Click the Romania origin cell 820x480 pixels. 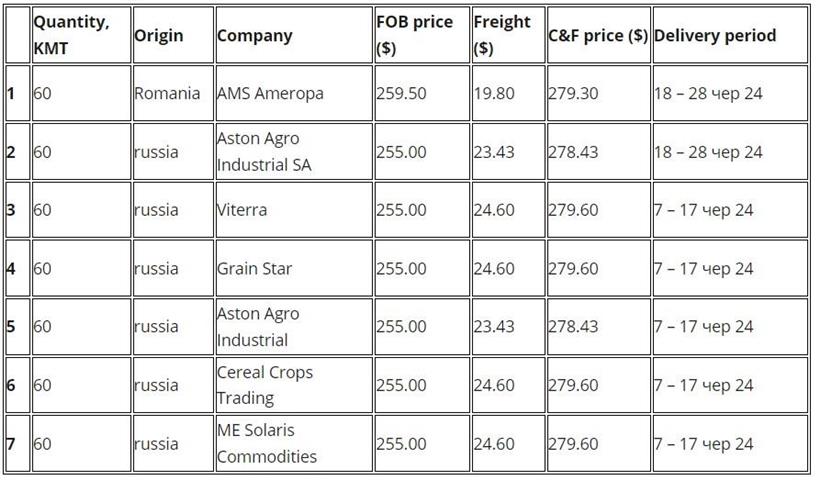167,93
